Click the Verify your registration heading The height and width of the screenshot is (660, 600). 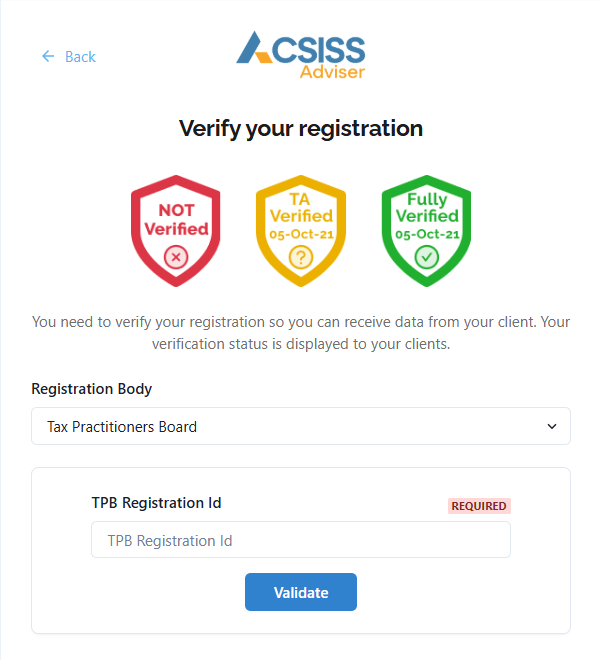pos(301,128)
